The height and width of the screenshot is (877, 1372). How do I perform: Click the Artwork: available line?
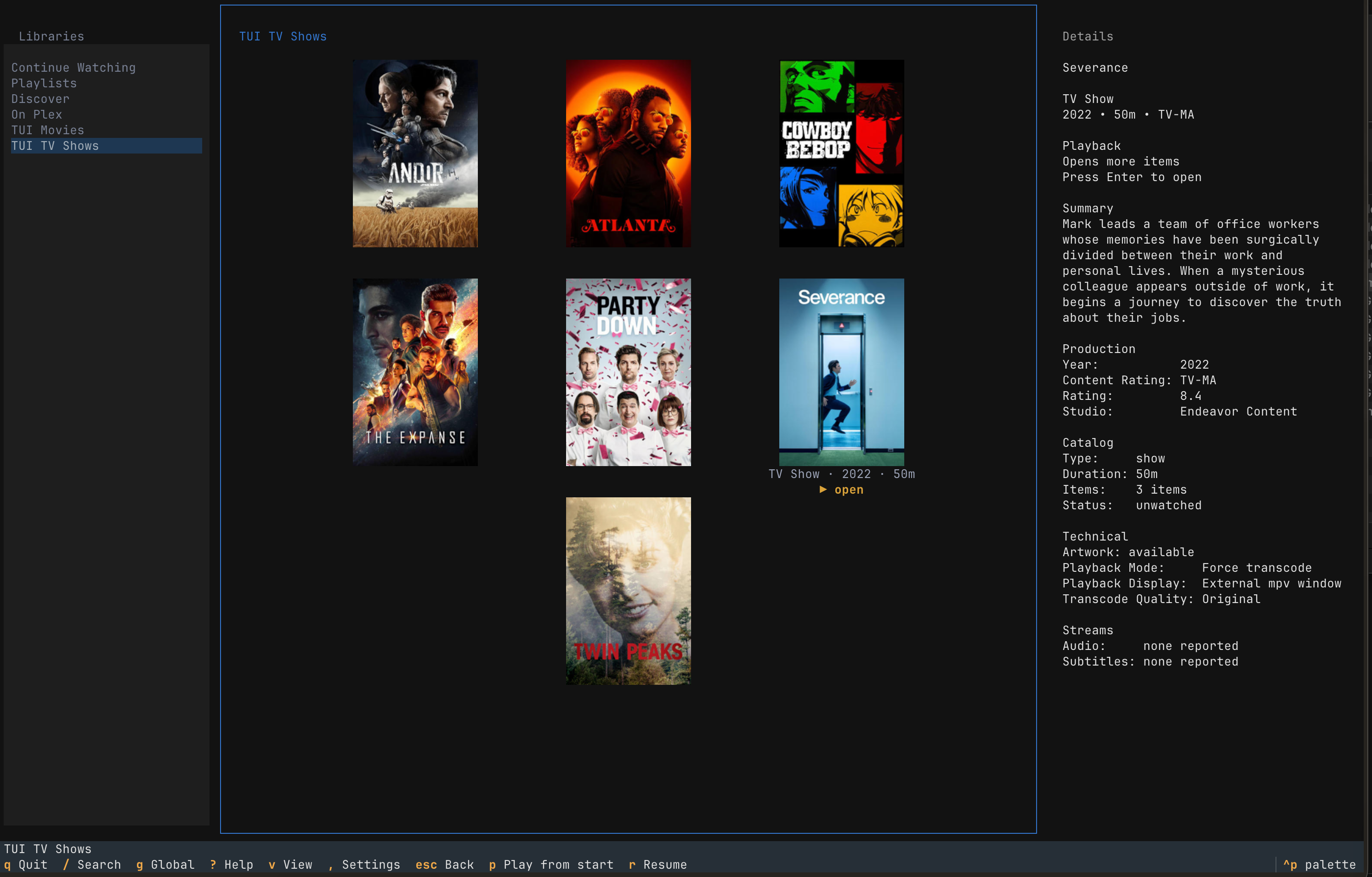(x=1128, y=552)
